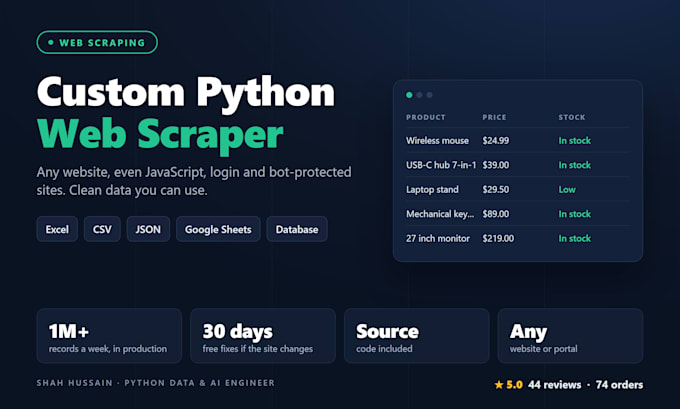Select the $219.00 price cell
This screenshot has width=680, height=409.
tap(498, 238)
